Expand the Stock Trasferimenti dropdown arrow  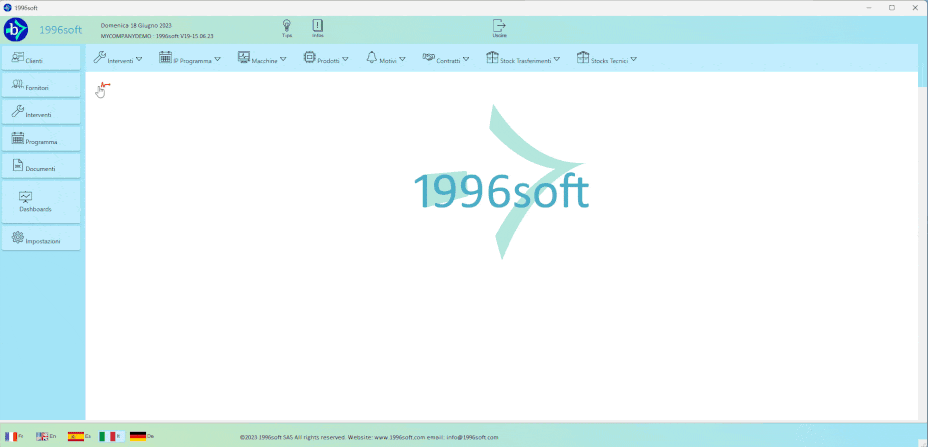[x=556, y=59]
